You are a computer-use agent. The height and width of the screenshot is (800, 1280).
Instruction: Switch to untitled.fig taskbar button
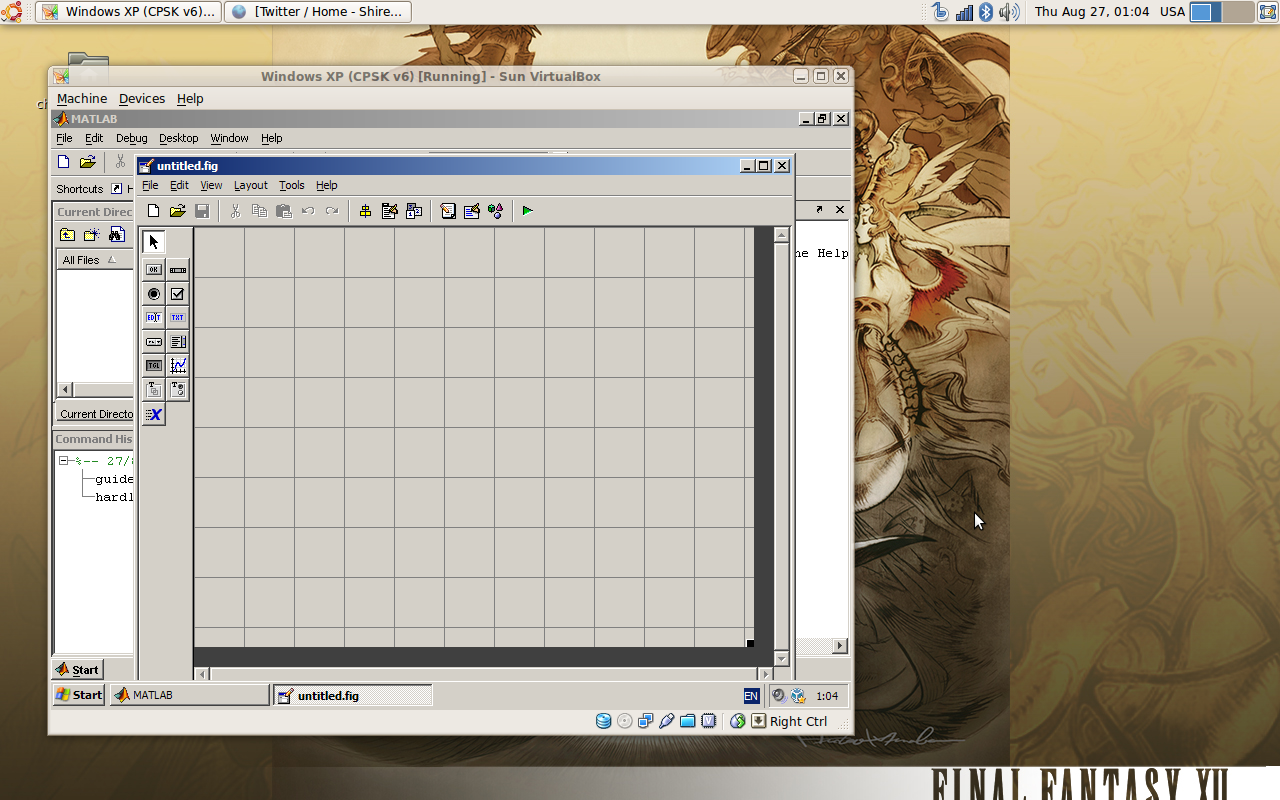tap(353, 695)
